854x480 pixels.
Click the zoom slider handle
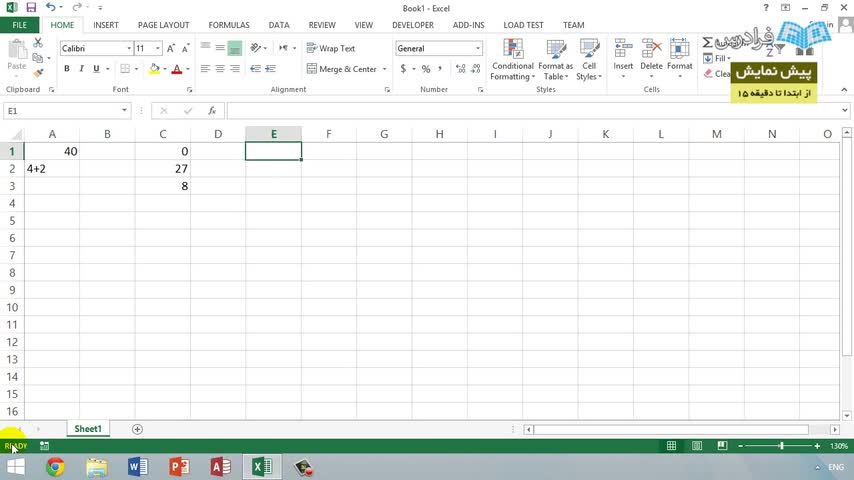[781, 446]
